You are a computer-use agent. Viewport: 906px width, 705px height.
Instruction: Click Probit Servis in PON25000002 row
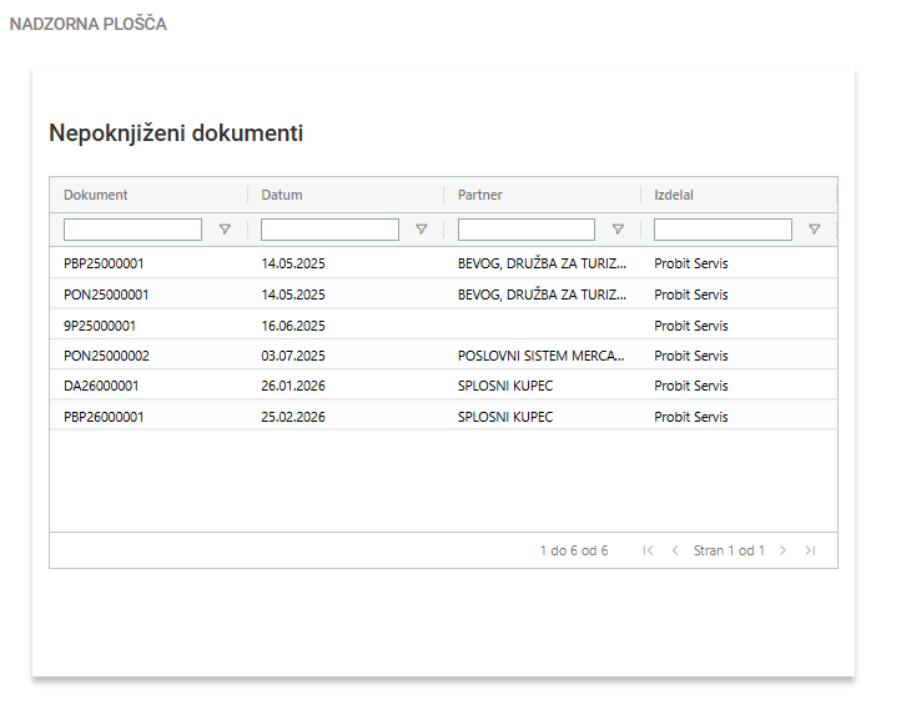tap(690, 356)
